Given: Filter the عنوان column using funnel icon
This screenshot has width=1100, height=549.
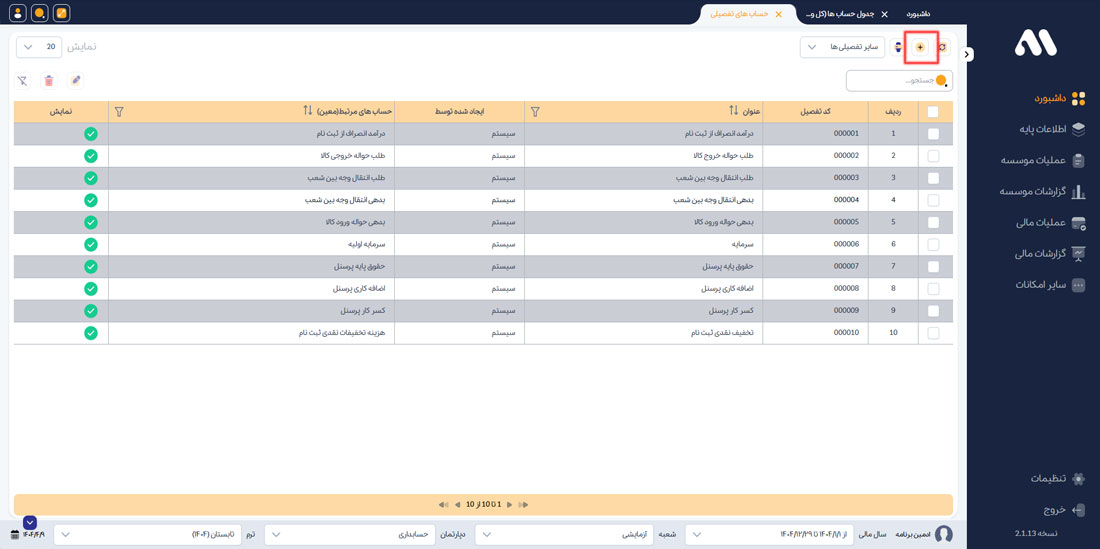Looking at the screenshot, I should (535, 112).
